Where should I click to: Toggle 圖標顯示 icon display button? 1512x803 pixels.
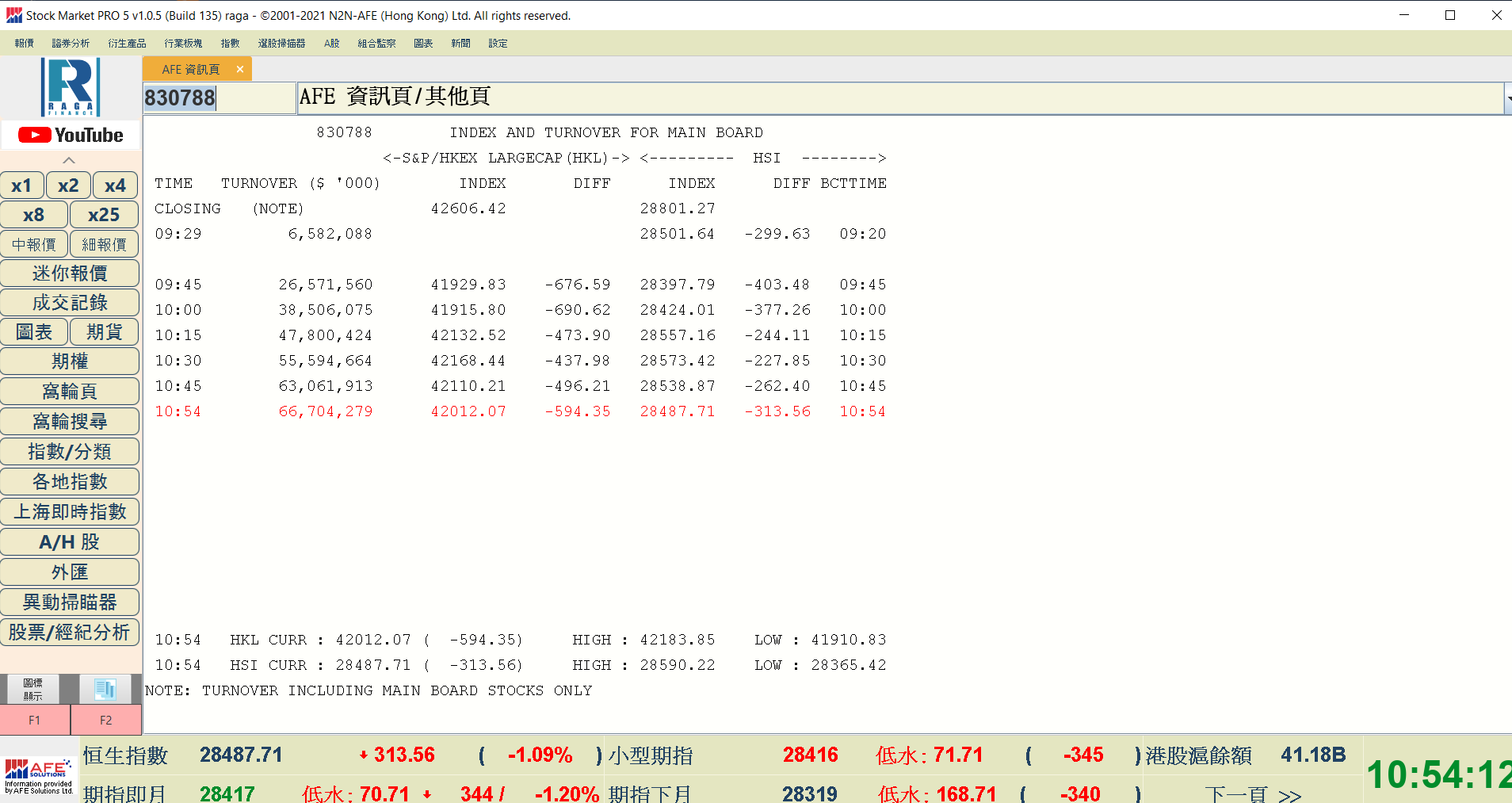(32, 688)
